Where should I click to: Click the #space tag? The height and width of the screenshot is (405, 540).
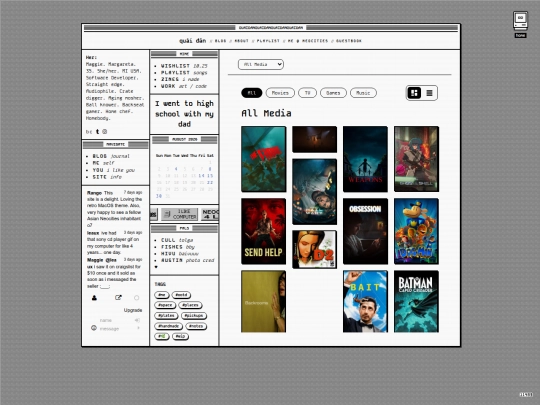point(165,305)
